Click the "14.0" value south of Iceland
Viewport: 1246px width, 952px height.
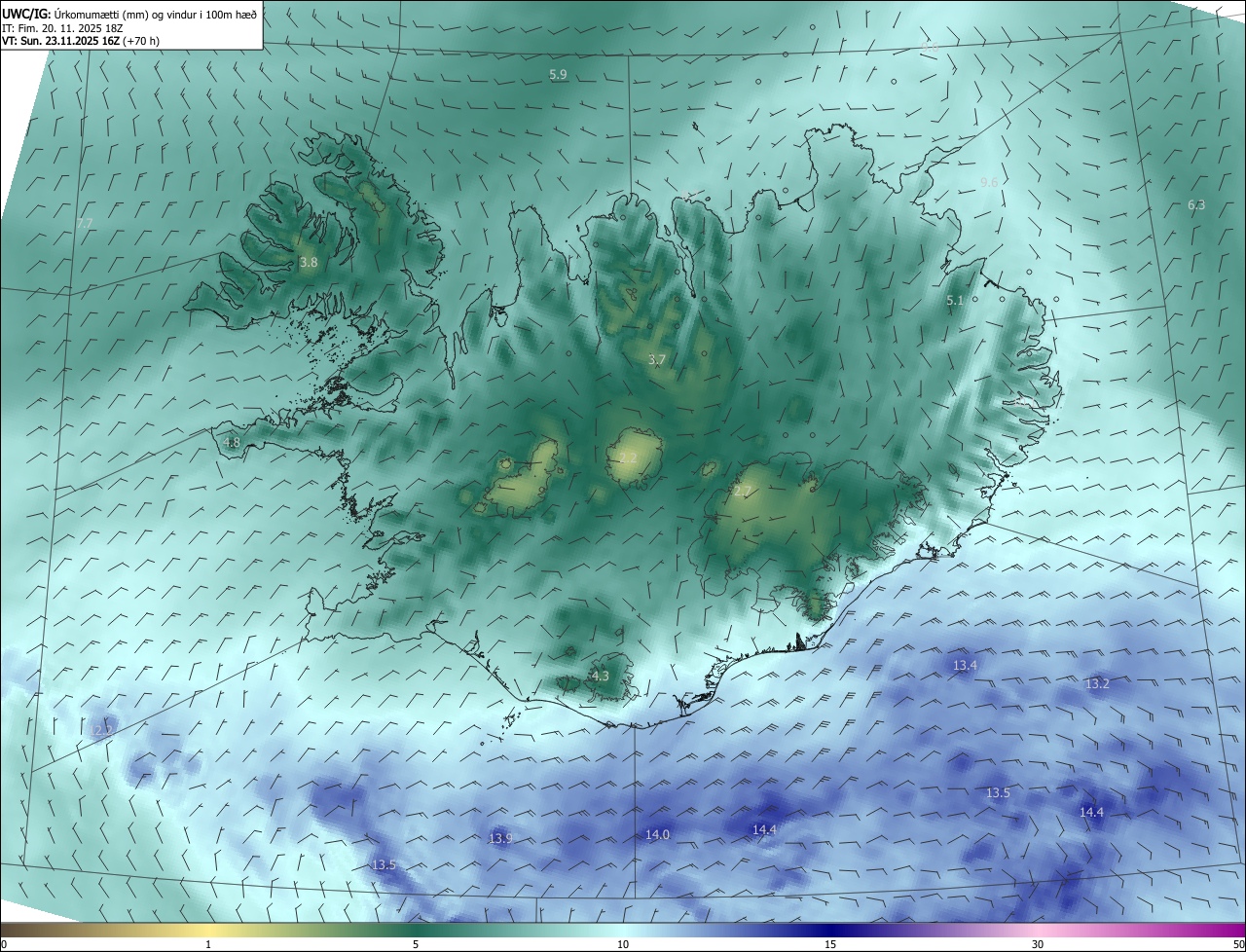coord(657,835)
